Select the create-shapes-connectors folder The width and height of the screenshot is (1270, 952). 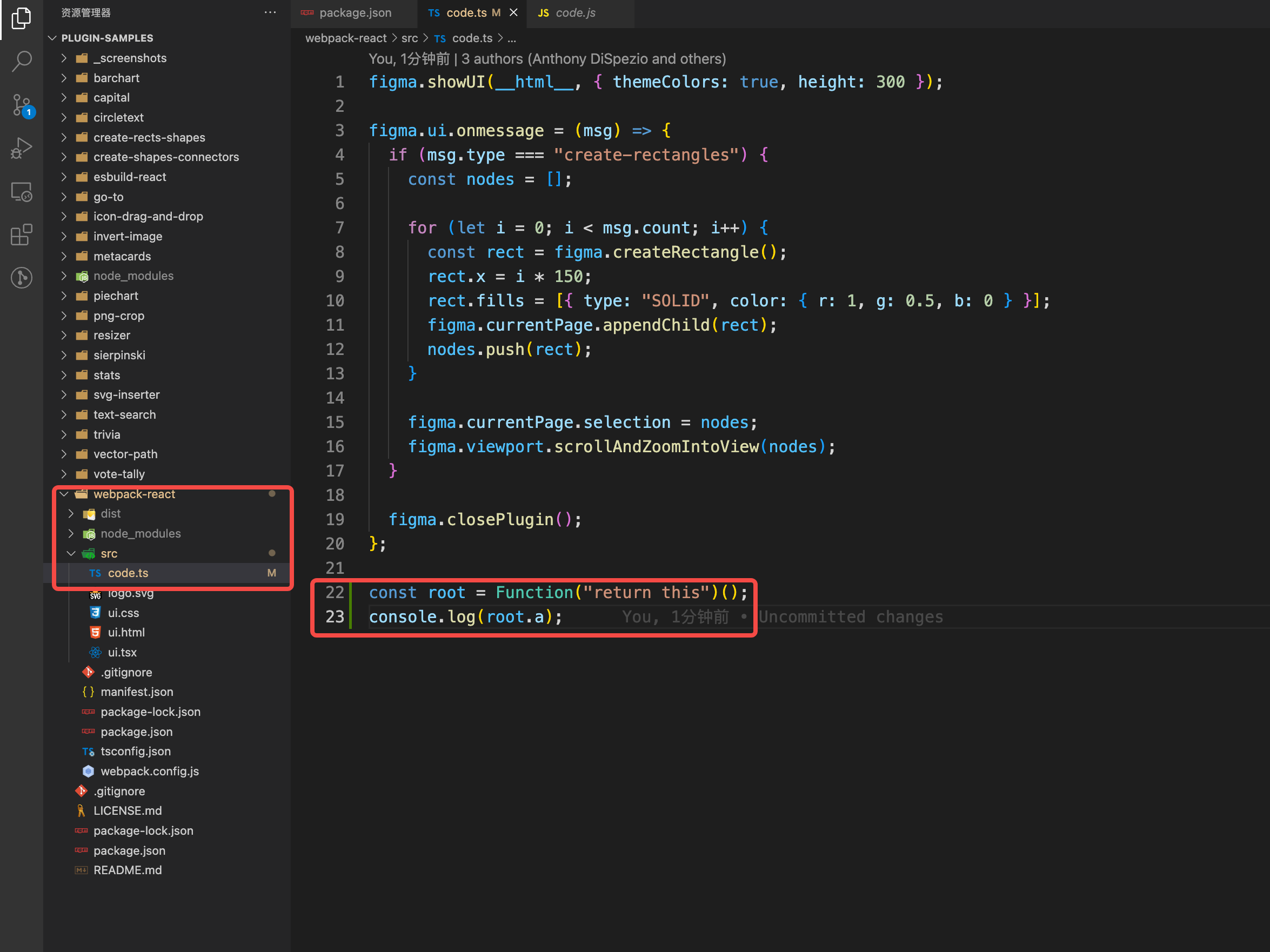(168, 157)
